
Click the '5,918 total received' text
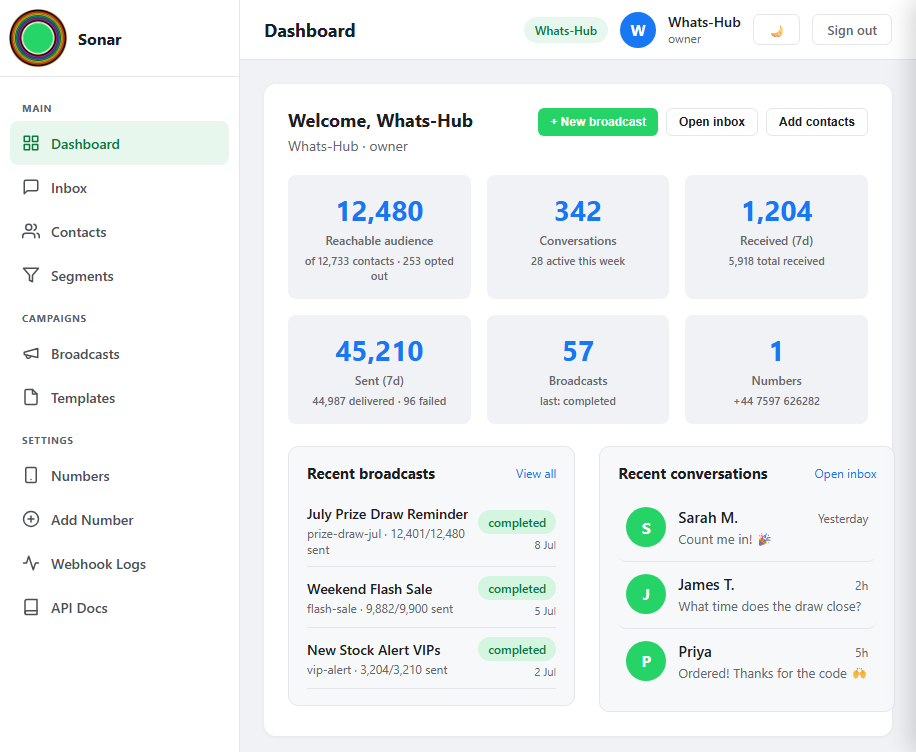tap(776, 261)
